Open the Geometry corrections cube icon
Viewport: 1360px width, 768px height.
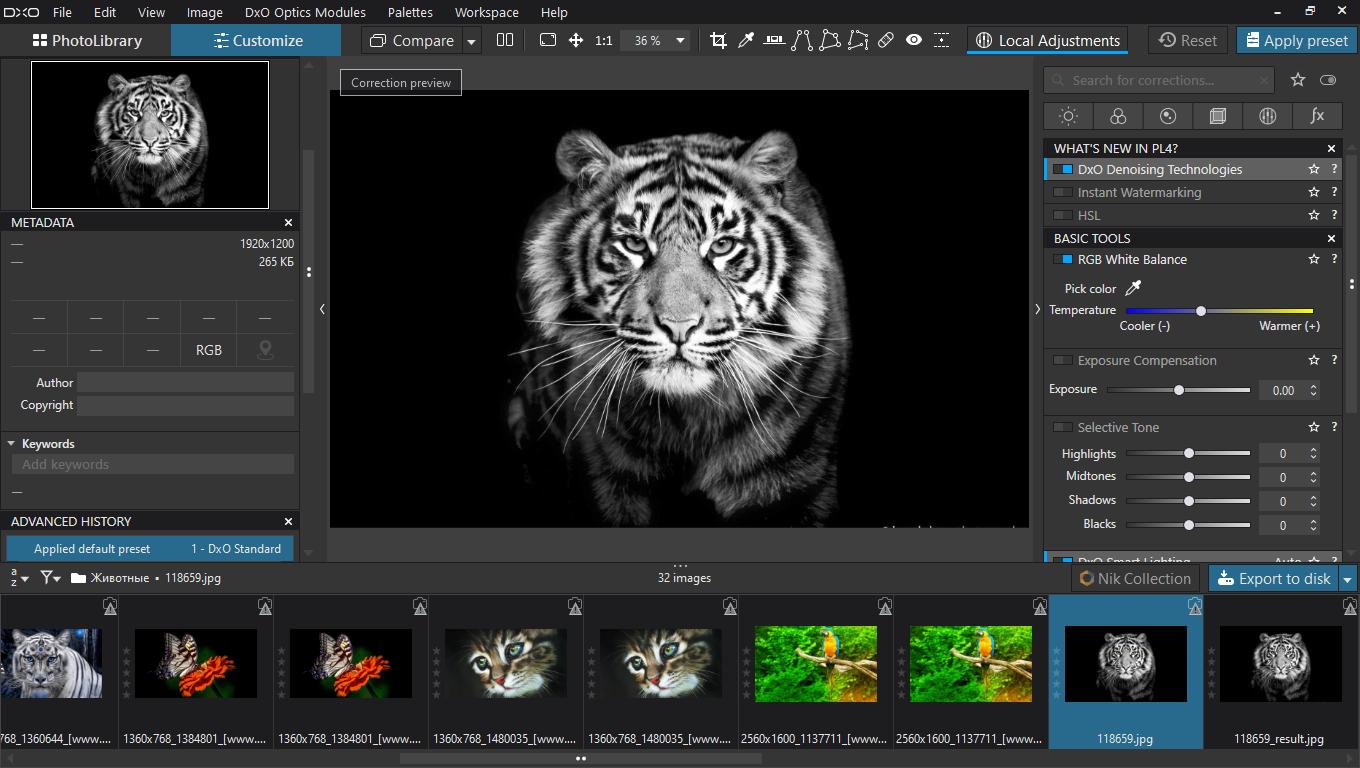1217,116
